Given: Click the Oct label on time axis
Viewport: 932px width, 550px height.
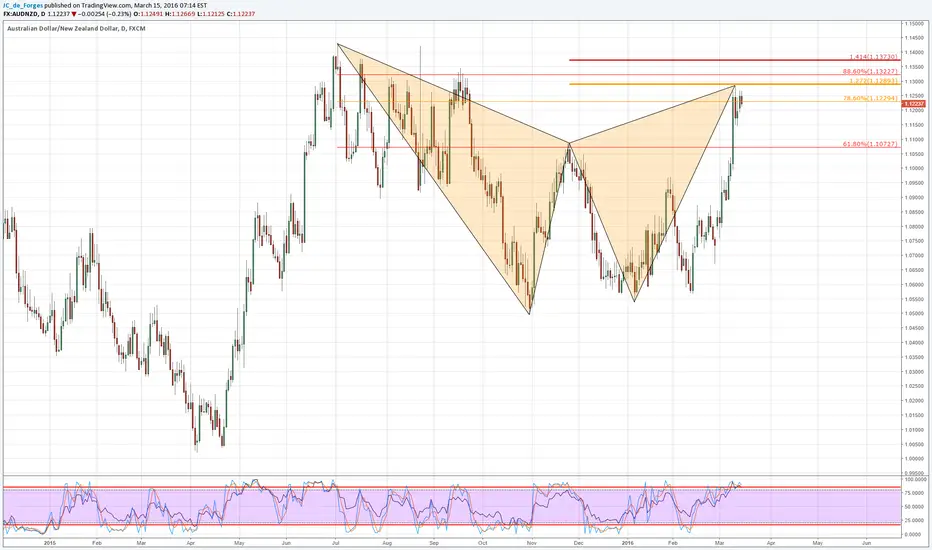Looking at the screenshot, I should (x=483, y=543).
